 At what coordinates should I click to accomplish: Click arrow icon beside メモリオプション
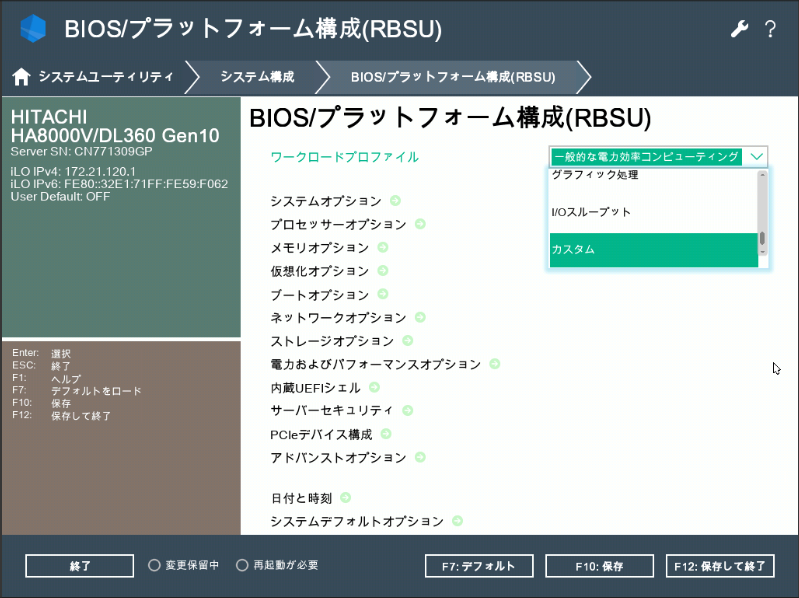(x=383, y=248)
